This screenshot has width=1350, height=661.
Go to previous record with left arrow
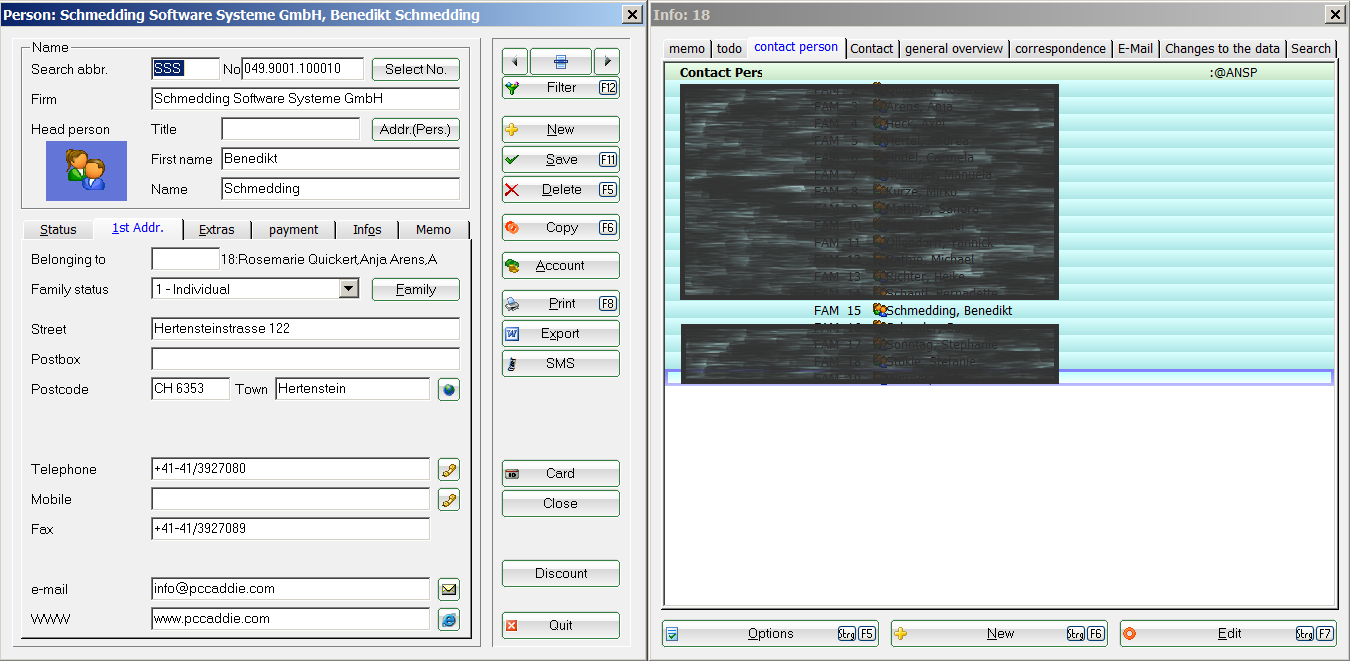pyautogui.click(x=514, y=62)
